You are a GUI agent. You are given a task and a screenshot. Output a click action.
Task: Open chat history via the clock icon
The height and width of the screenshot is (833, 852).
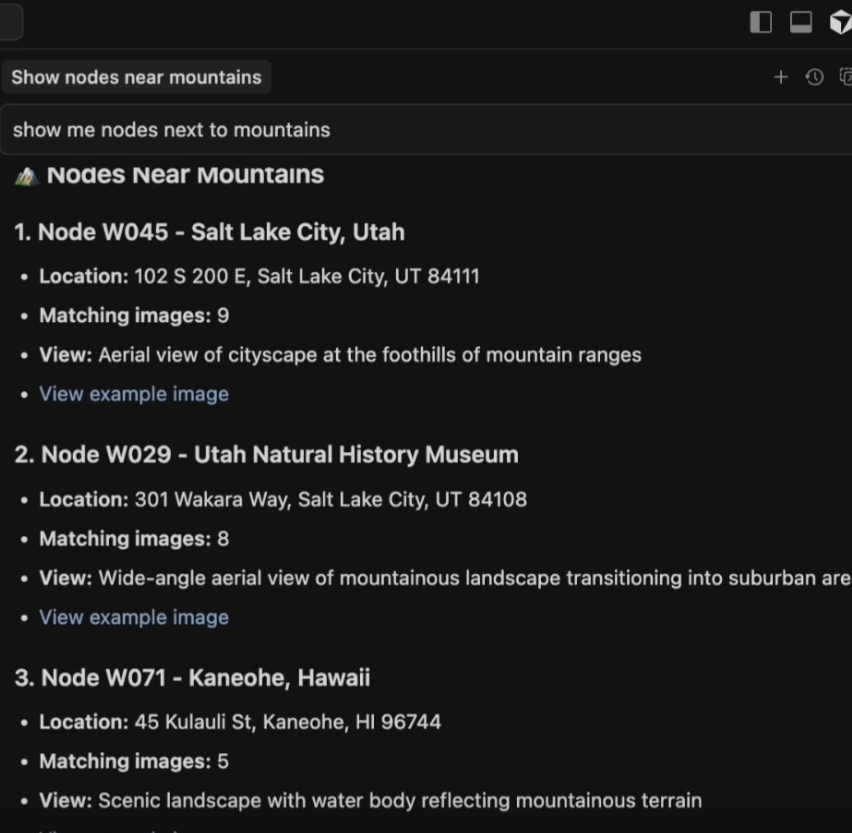(x=813, y=77)
